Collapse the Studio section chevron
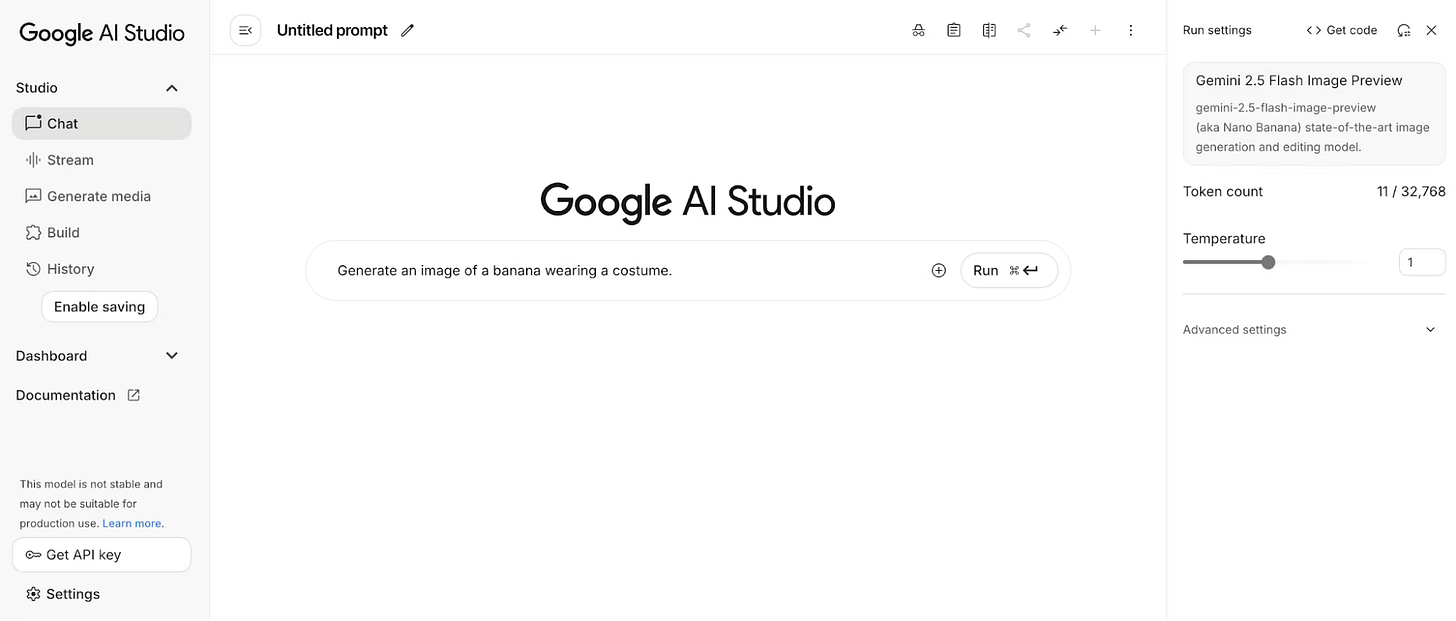1456x621 pixels. coord(172,88)
